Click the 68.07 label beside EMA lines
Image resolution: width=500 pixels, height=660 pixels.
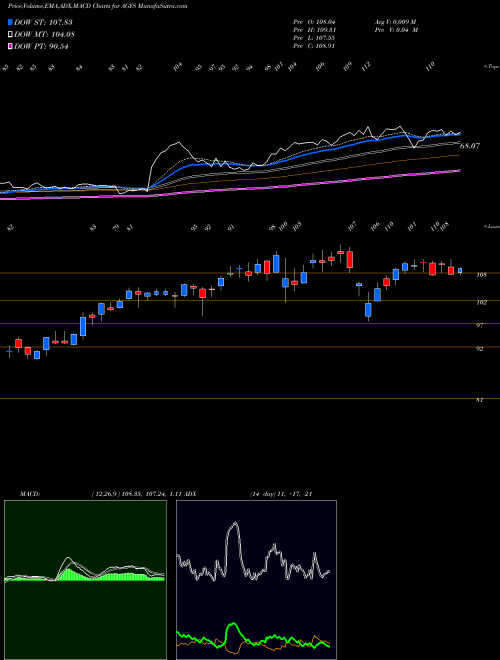click(470, 146)
